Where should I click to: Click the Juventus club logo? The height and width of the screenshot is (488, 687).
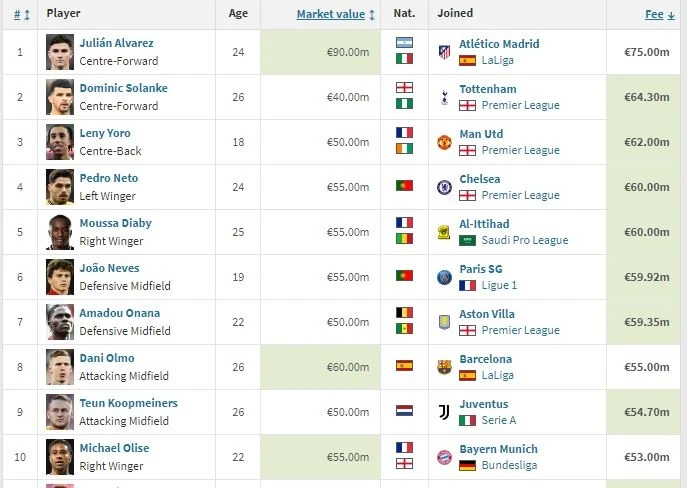444,412
